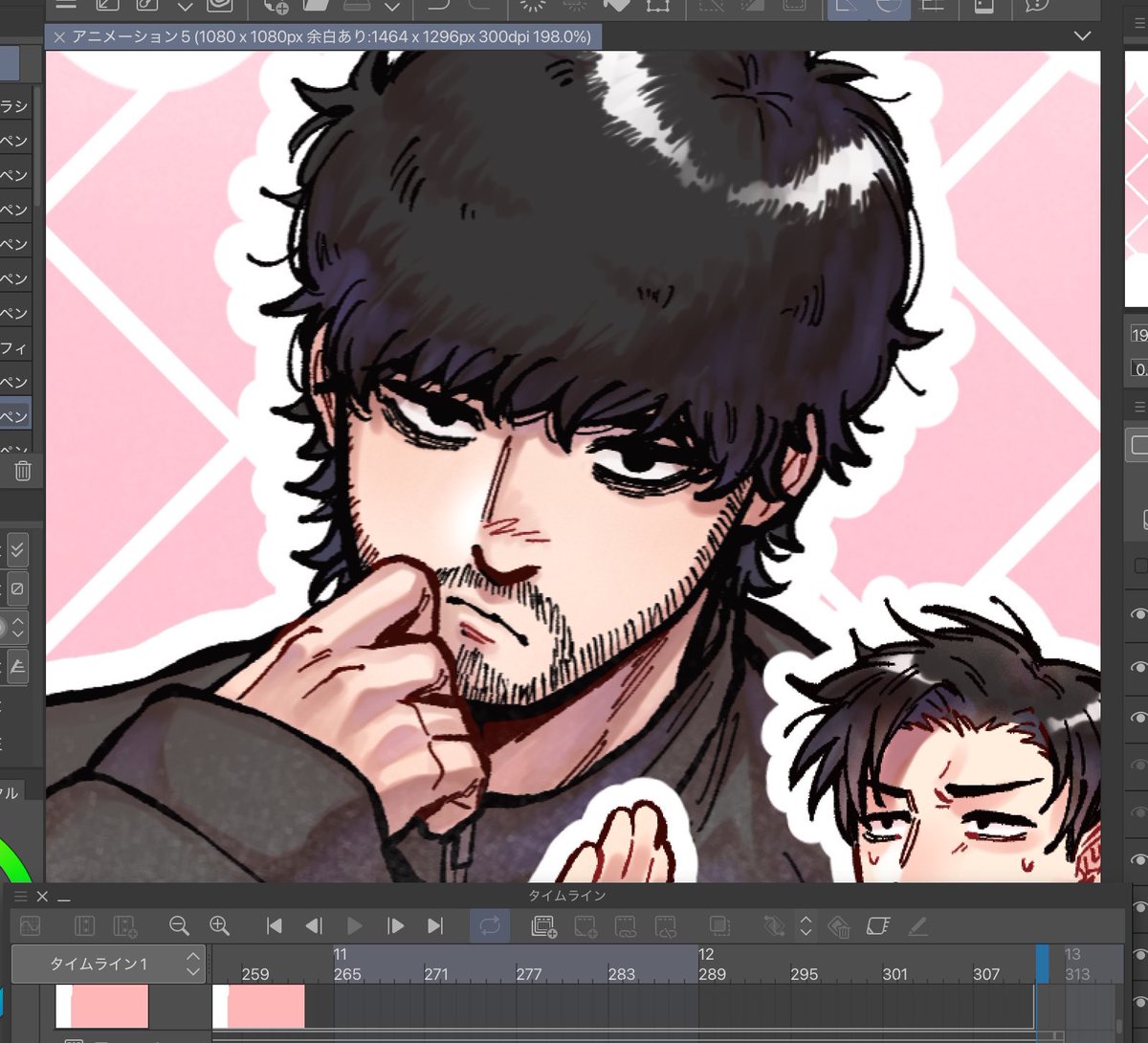The height and width of the screenshot is (1043, 1148).
Task: Step forward to next frame
Action: pyautogui.click(x=395, y=925)
